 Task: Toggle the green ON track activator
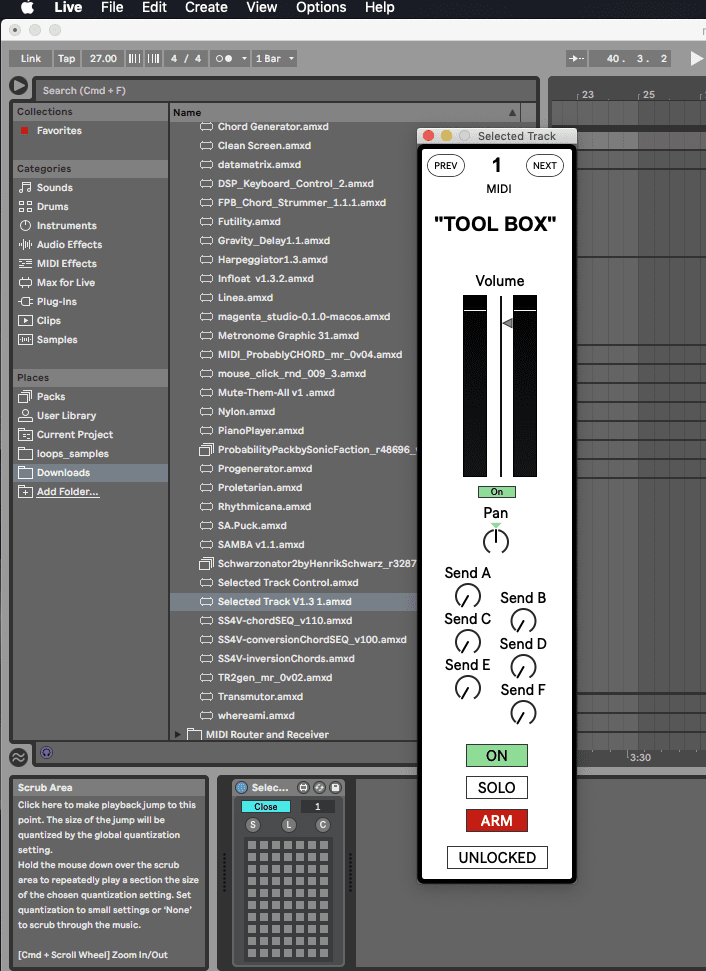[497, 755]
